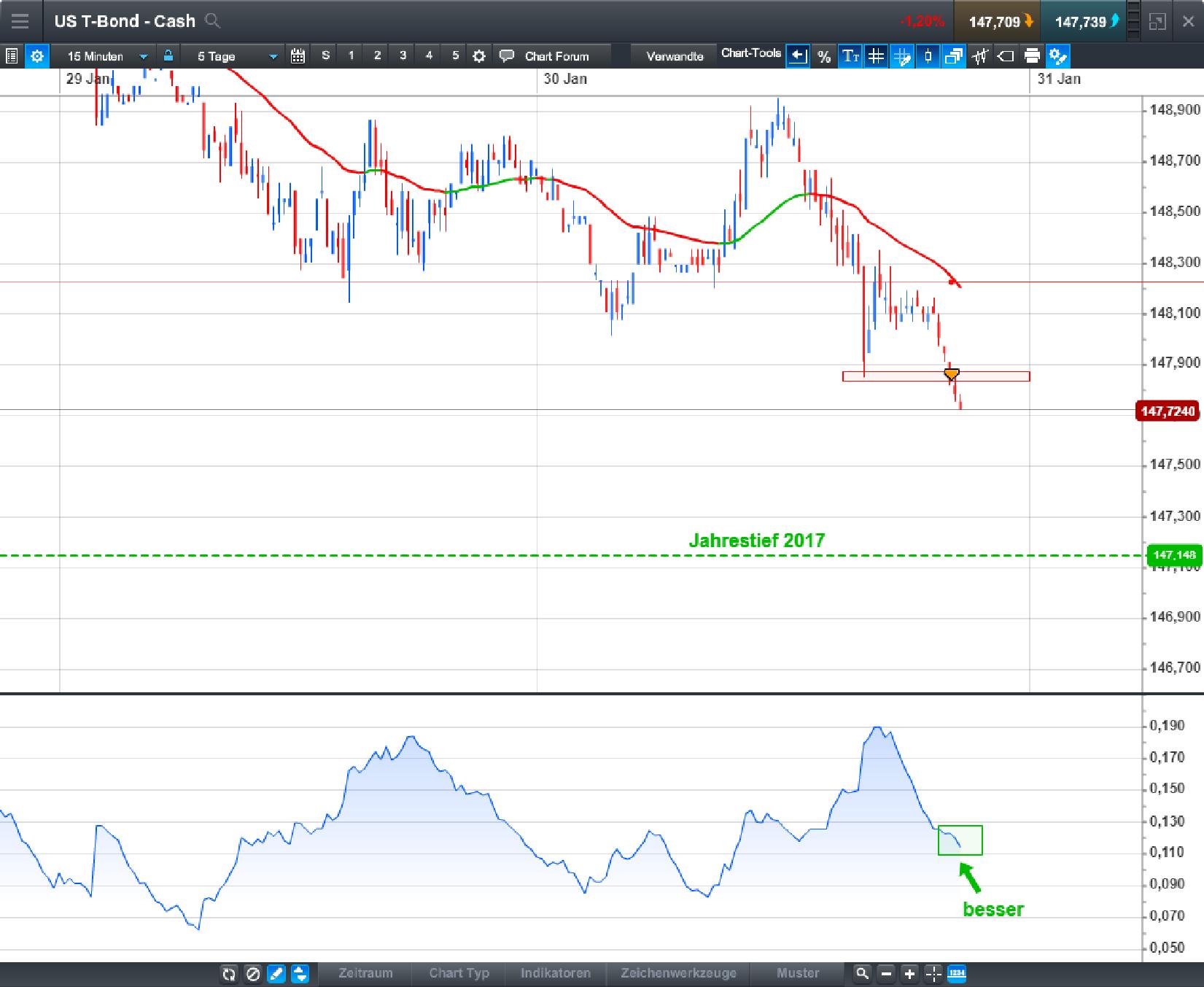
Task: Open the compare charts overlay icon
Action: point(953,55)
